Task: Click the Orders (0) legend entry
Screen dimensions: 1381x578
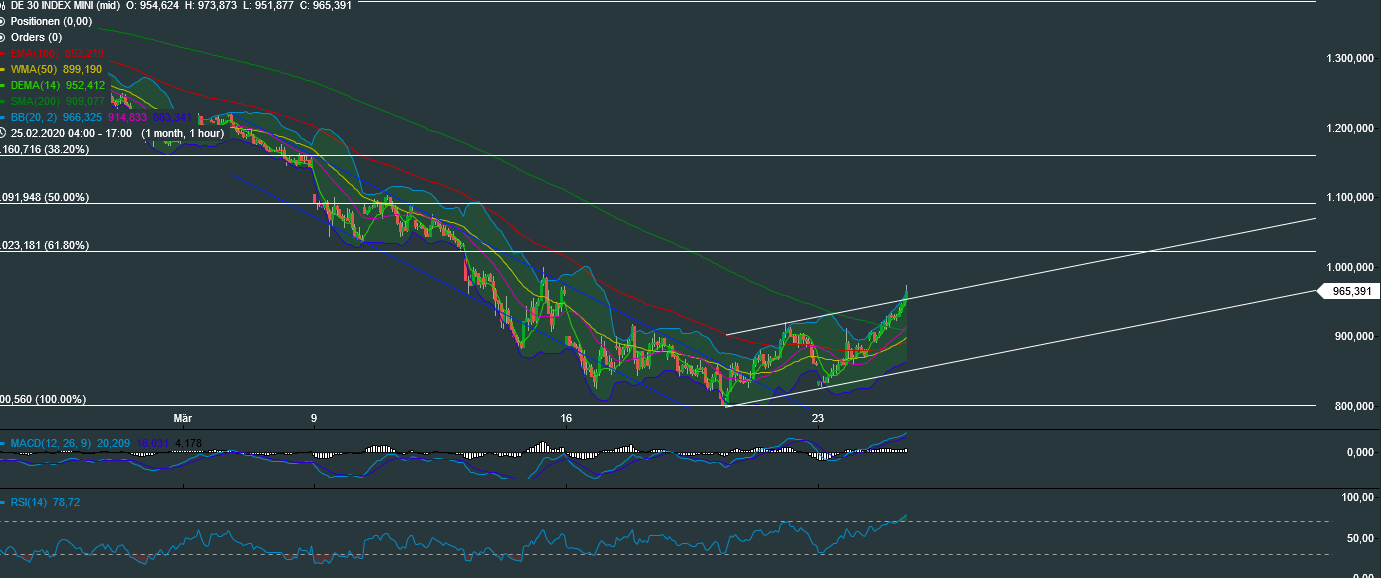Action: coord(36,37)
